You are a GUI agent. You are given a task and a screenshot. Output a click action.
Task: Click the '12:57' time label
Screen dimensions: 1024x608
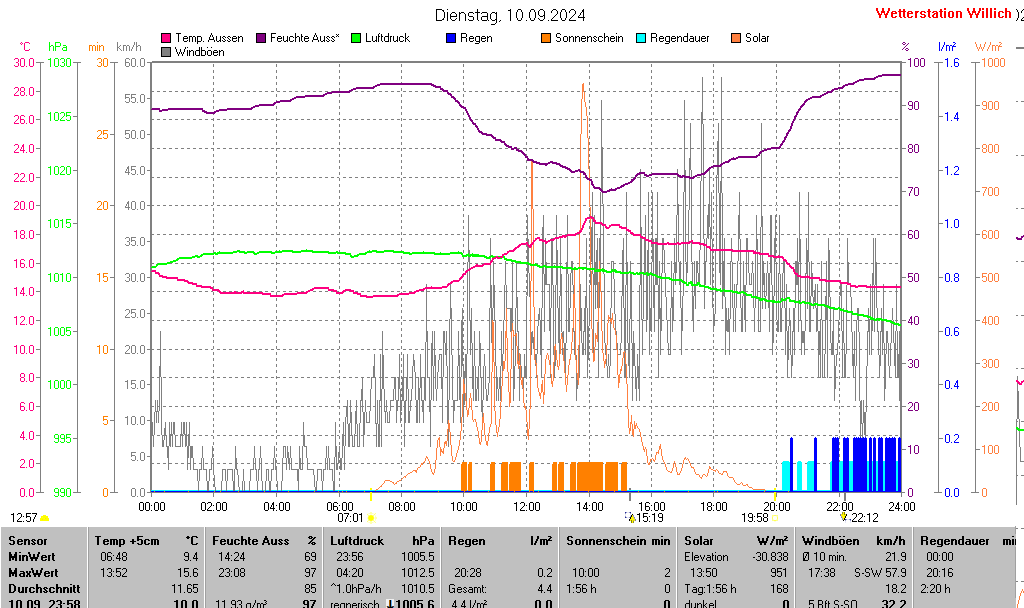pyautogui.click(x=24, y=518)
